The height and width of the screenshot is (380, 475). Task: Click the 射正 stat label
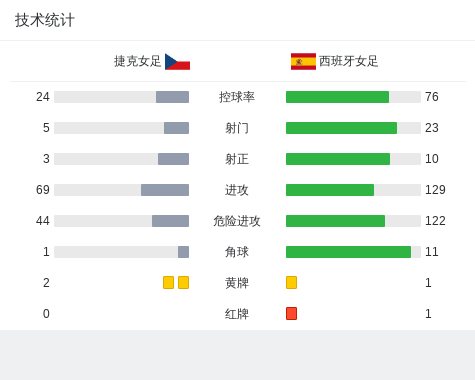pos(237,159)
